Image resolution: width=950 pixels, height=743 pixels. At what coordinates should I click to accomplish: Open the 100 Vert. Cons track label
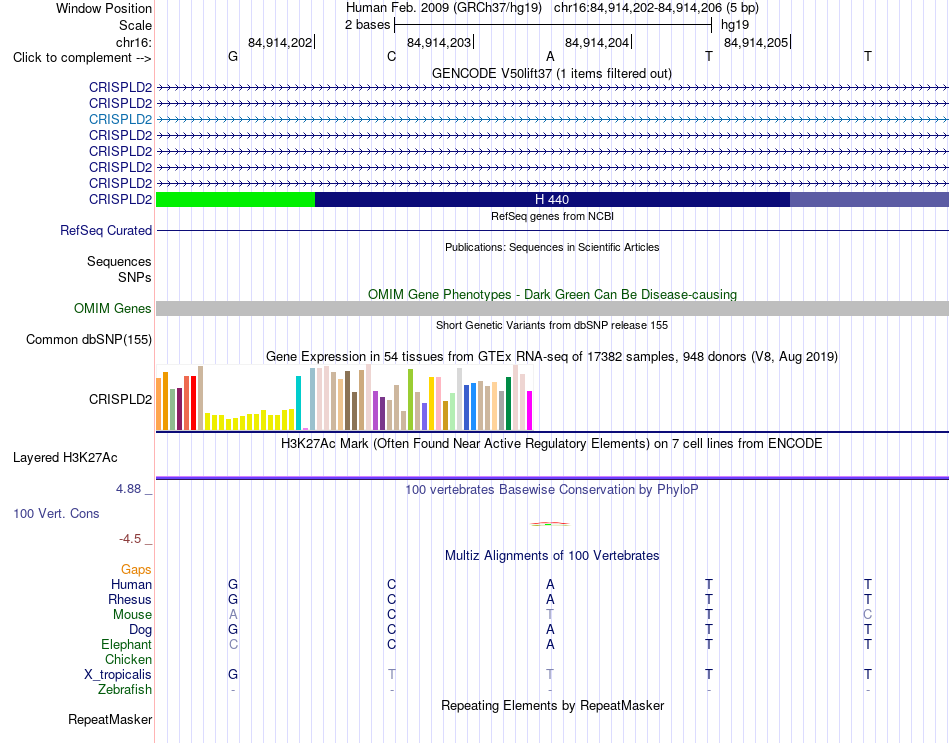click(56, 513)
